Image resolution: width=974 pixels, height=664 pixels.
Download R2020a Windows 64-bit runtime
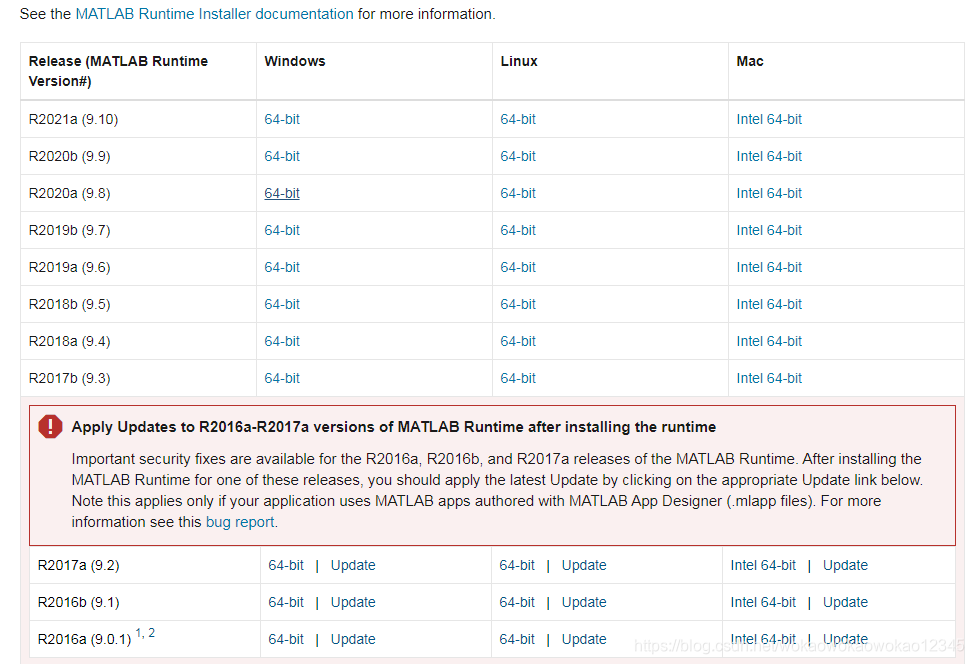point(282,193)
